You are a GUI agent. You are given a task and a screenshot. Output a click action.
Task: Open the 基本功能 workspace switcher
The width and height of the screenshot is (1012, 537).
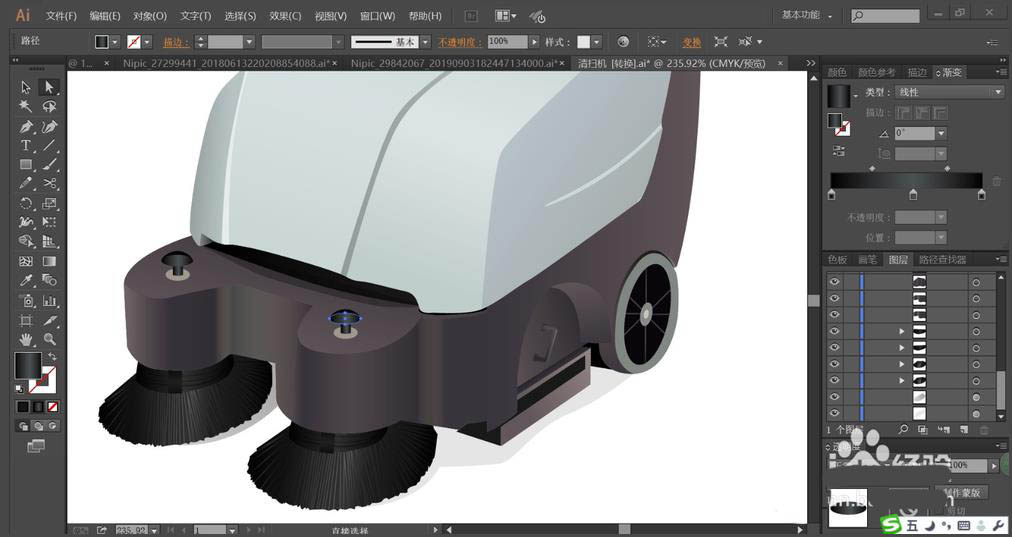(x=807, y=15)
